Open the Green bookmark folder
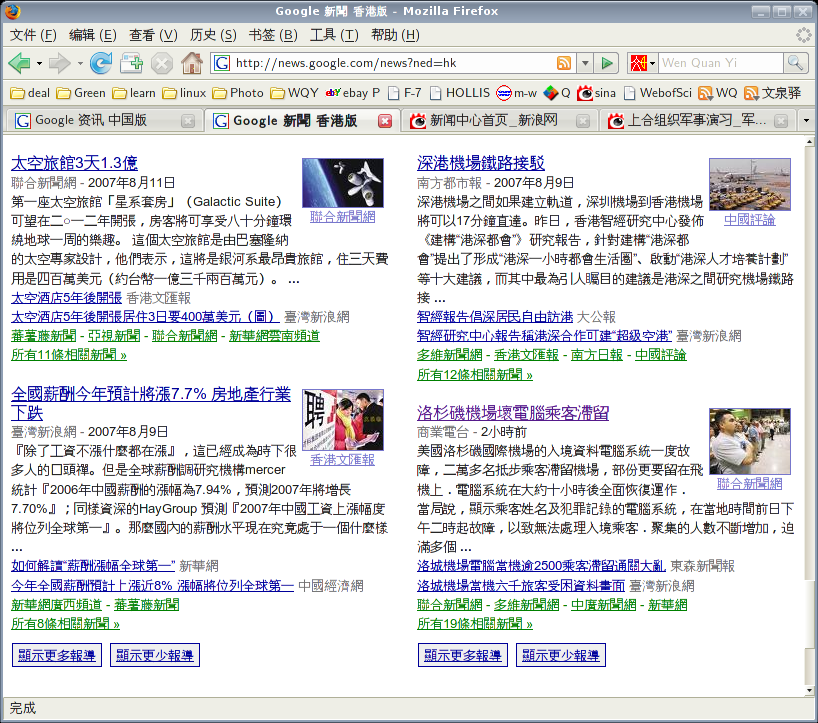Screen dimensions: 818x723 81,93
